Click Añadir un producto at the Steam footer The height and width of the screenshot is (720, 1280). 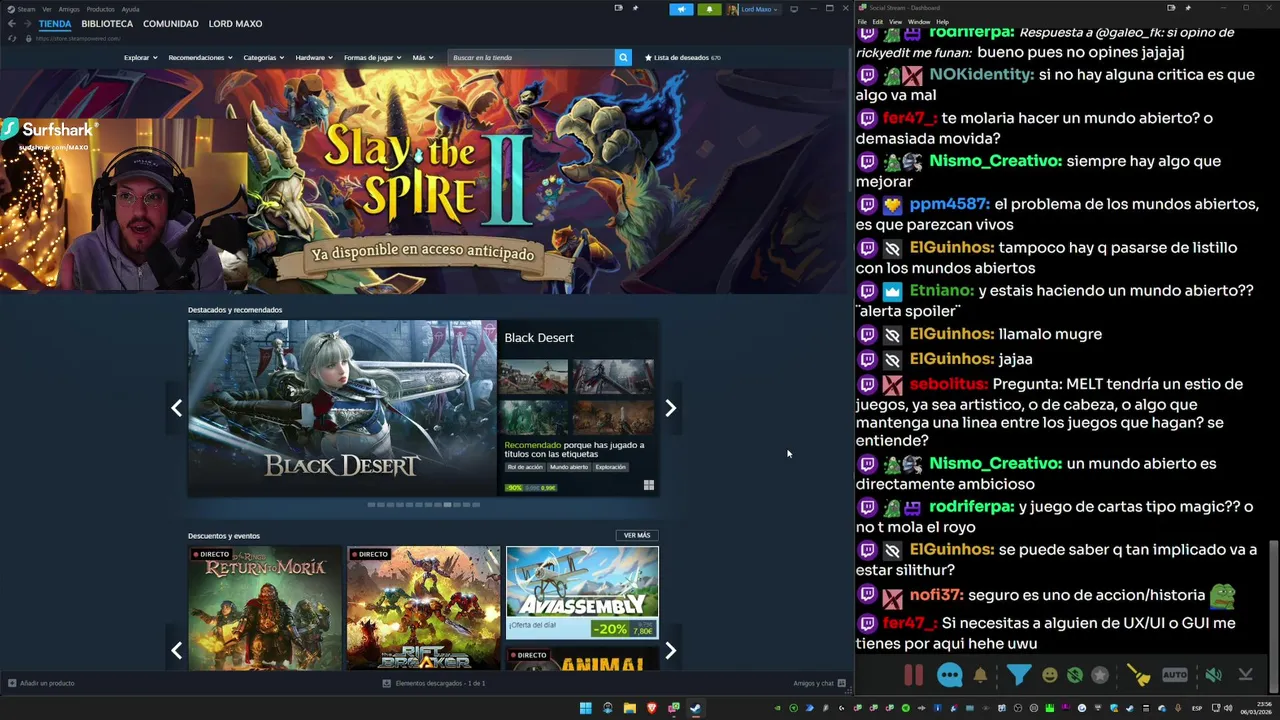pyautogui.click(x=41, y=683)
